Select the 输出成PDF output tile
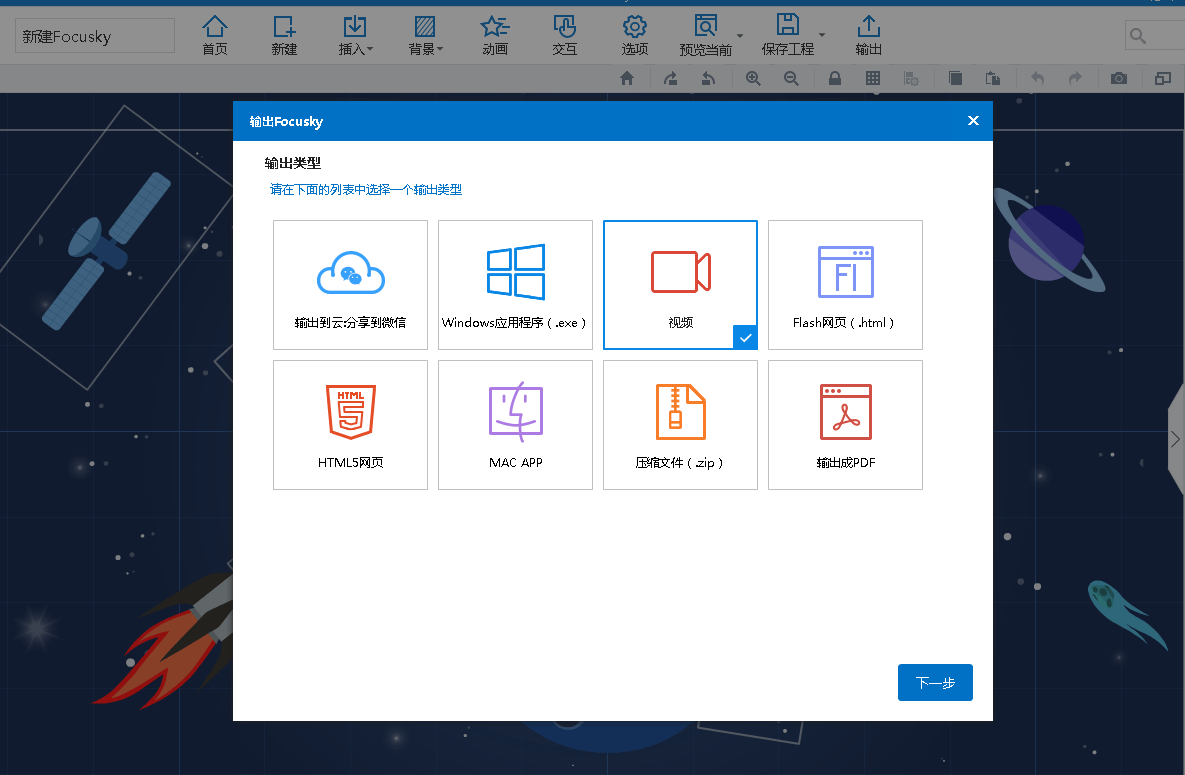The image size is (1185, 775). pos(845,425)
